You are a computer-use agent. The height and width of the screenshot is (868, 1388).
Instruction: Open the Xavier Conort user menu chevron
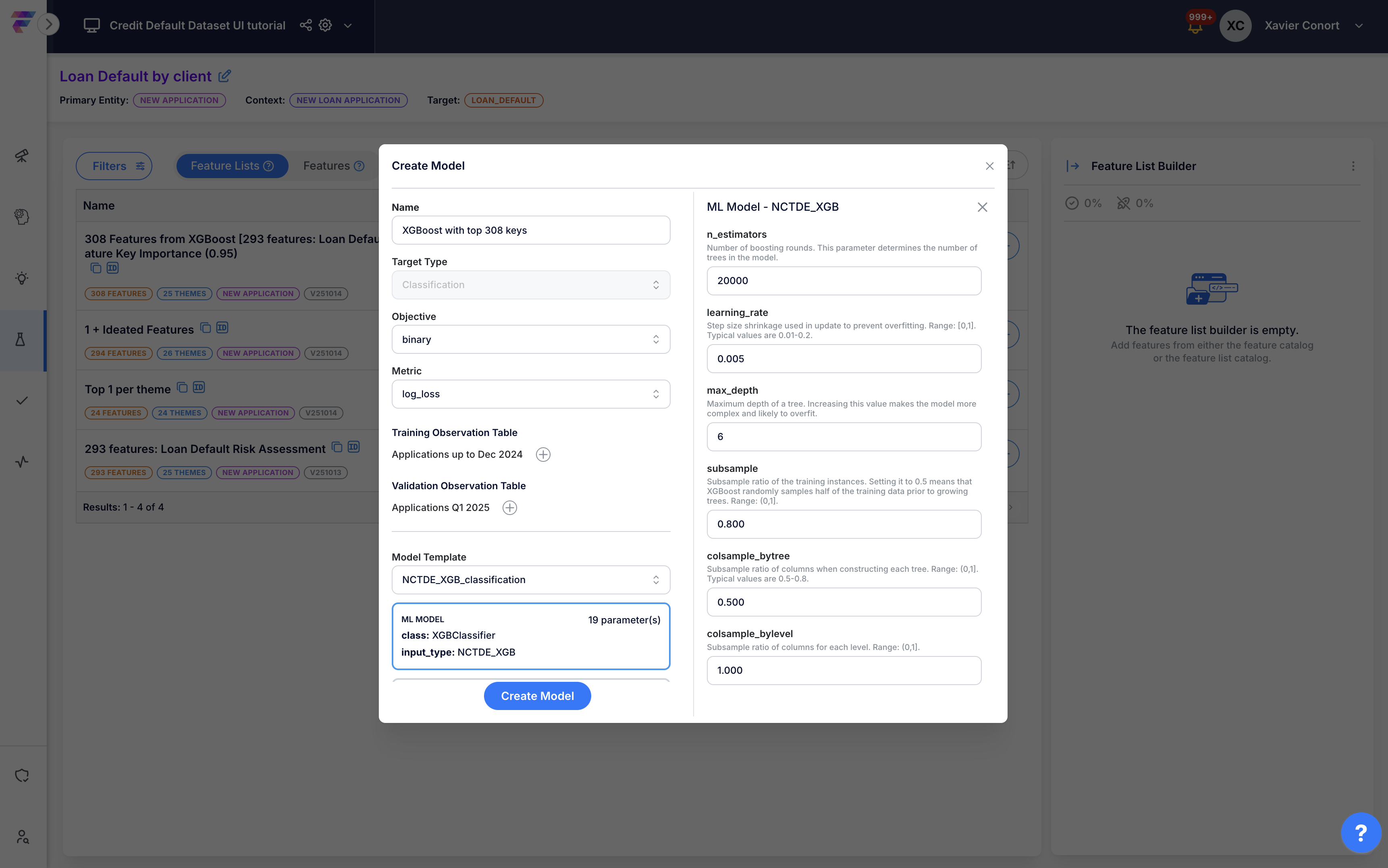coord(1359,26)
